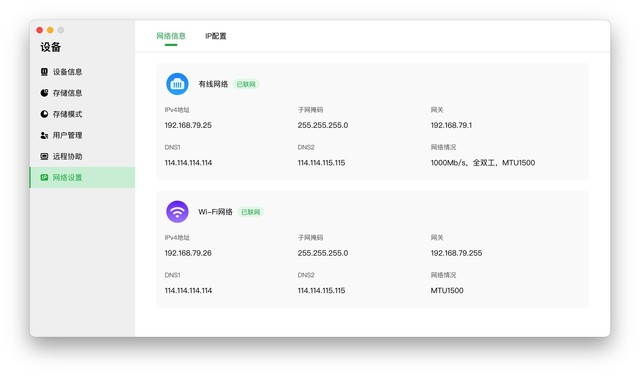Click the 已联网 badge beside 有线网络
640x376 pixels.
(246, 85)
